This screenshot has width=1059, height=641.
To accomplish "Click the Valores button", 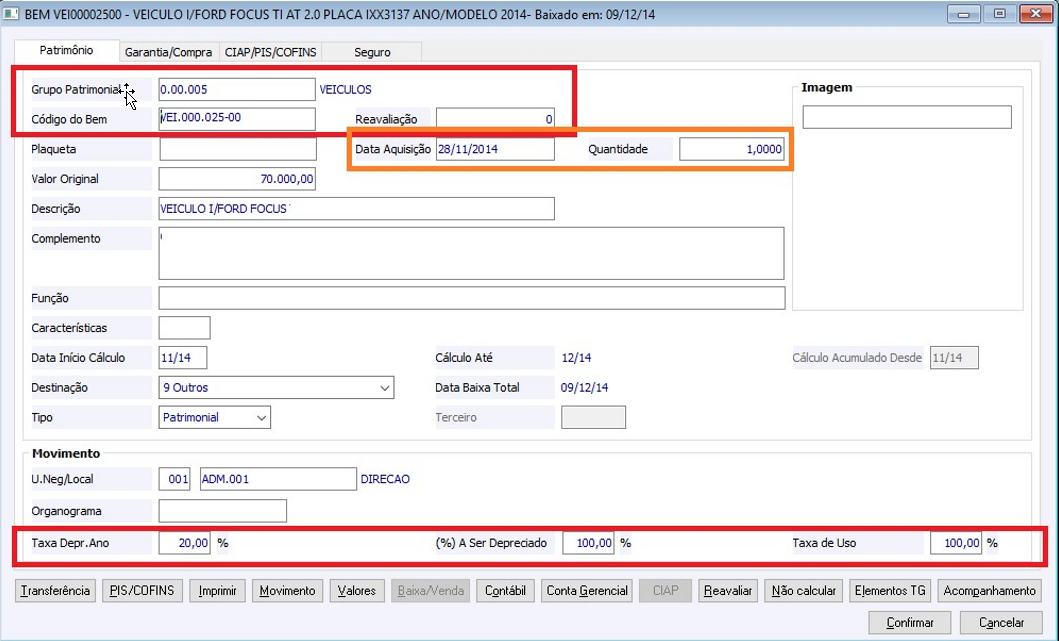I will click(x=357, y=590).
